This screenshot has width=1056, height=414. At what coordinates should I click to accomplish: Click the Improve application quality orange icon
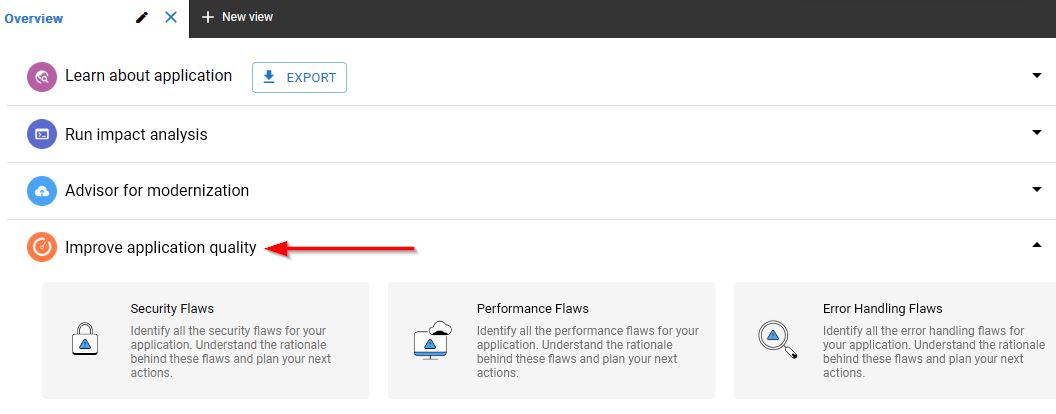click(x=42, y=247)
